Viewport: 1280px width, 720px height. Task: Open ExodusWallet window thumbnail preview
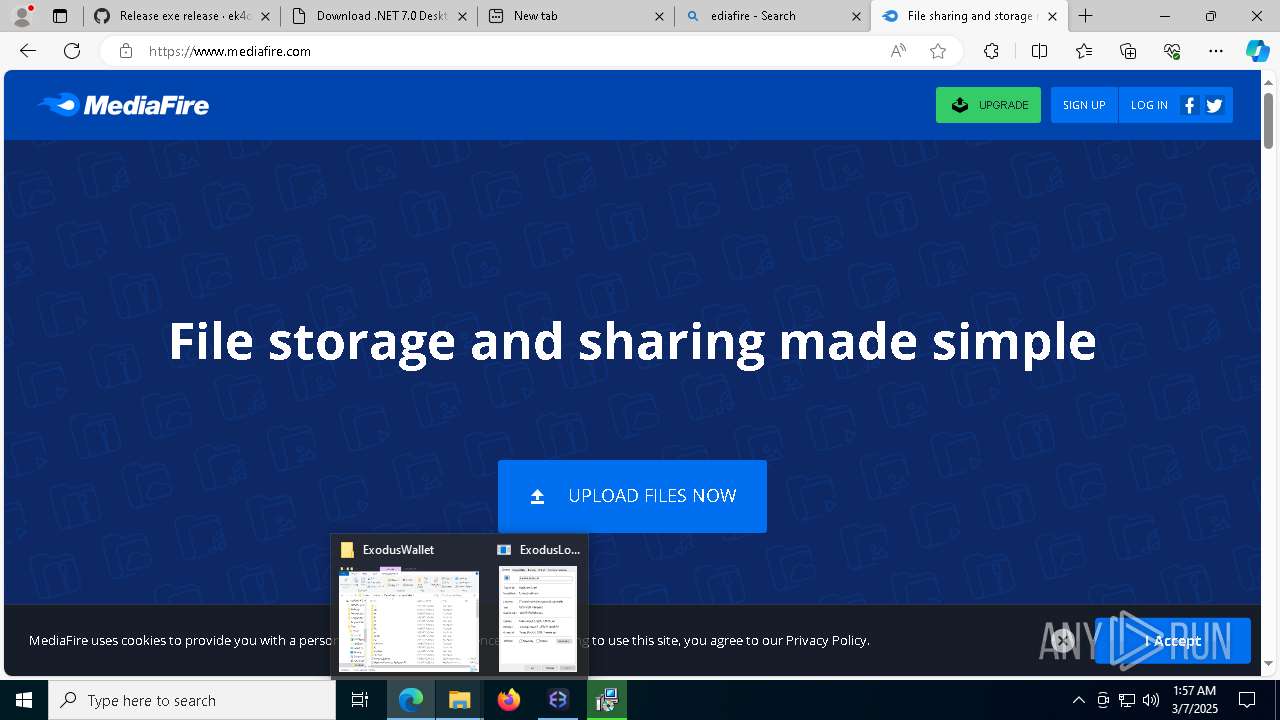coord(409,608)
